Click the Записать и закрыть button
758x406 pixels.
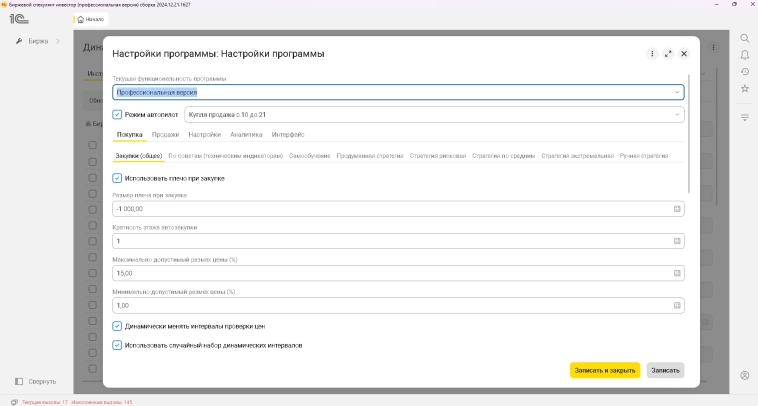click(x=604, y=370)
